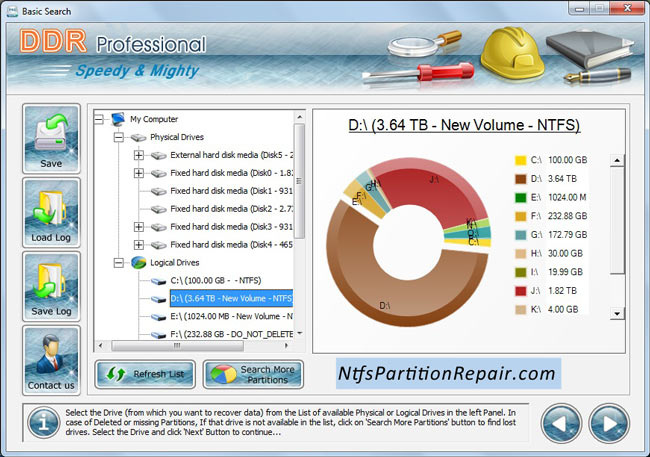Collapse the My Computer tree node

pyautogui.click(x=99, y=119)
